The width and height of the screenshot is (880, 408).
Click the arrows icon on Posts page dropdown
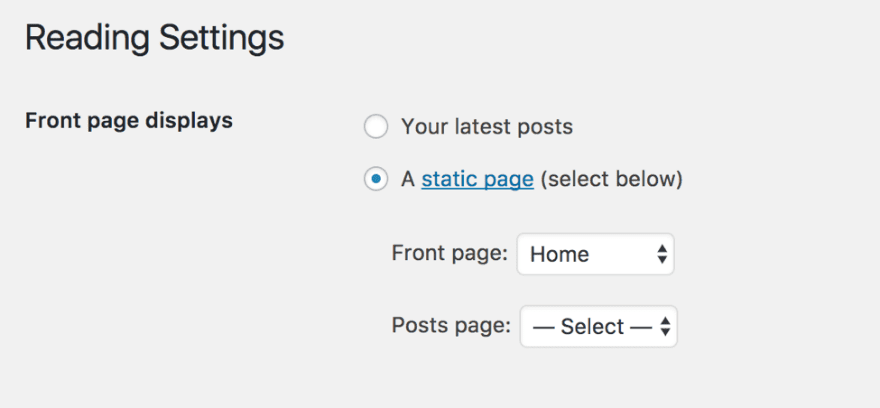pos(664,327)
